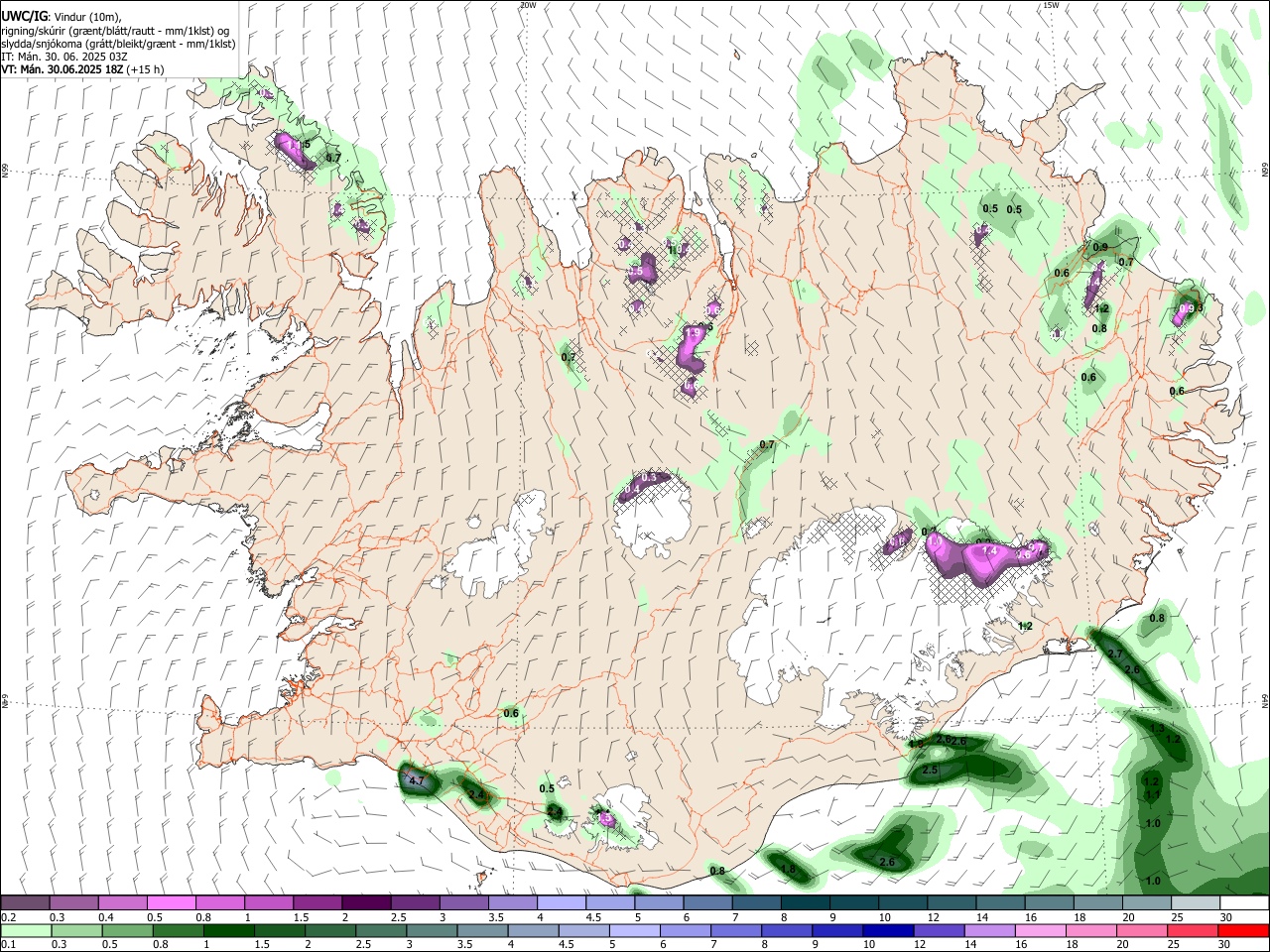Screen dimensions: 1270x952
Task: Select the '(+15 h)' forecast offset text
Action: click(x=145, y=69)
